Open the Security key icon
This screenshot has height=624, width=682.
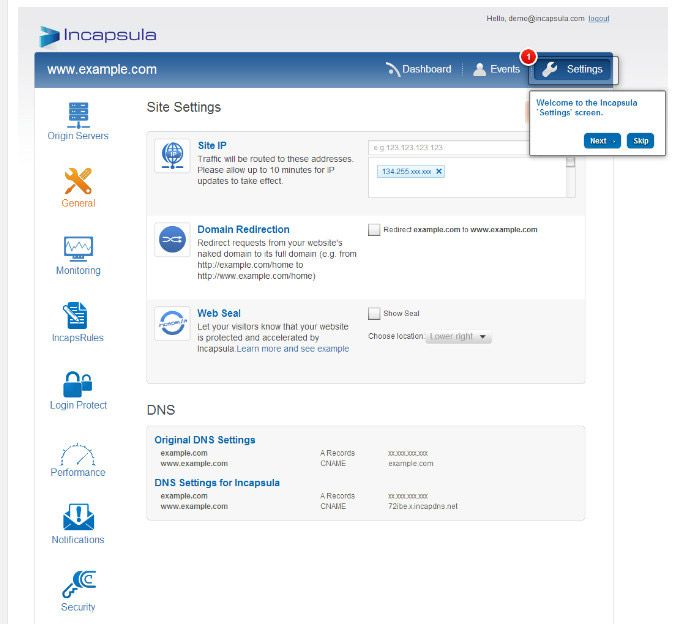tap(79, 584)
